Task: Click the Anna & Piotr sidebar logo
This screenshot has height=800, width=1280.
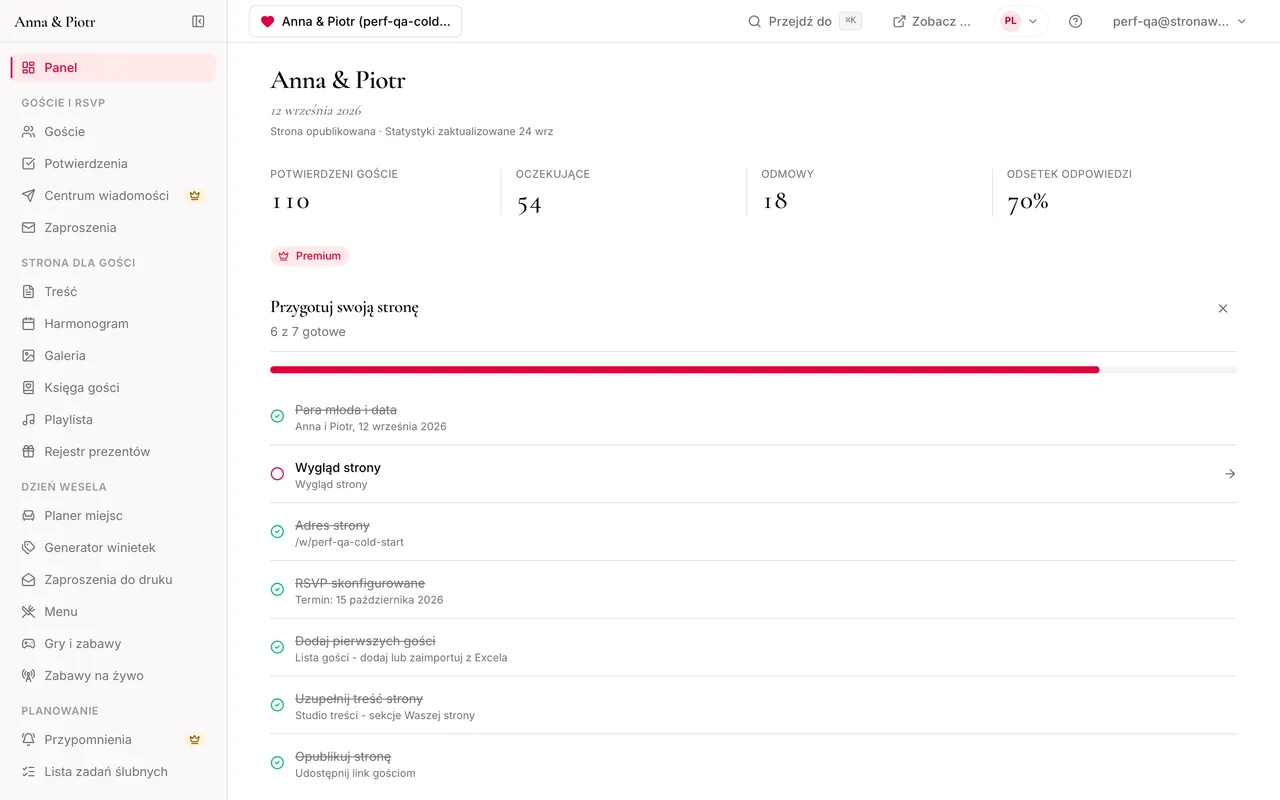Action: (55, 21)
